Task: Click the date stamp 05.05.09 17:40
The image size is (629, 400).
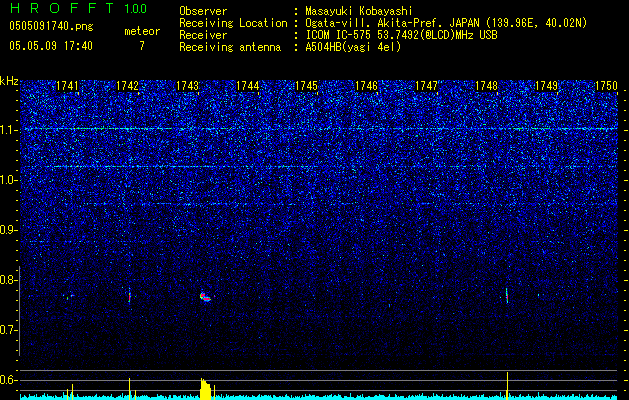Action: 51,46
